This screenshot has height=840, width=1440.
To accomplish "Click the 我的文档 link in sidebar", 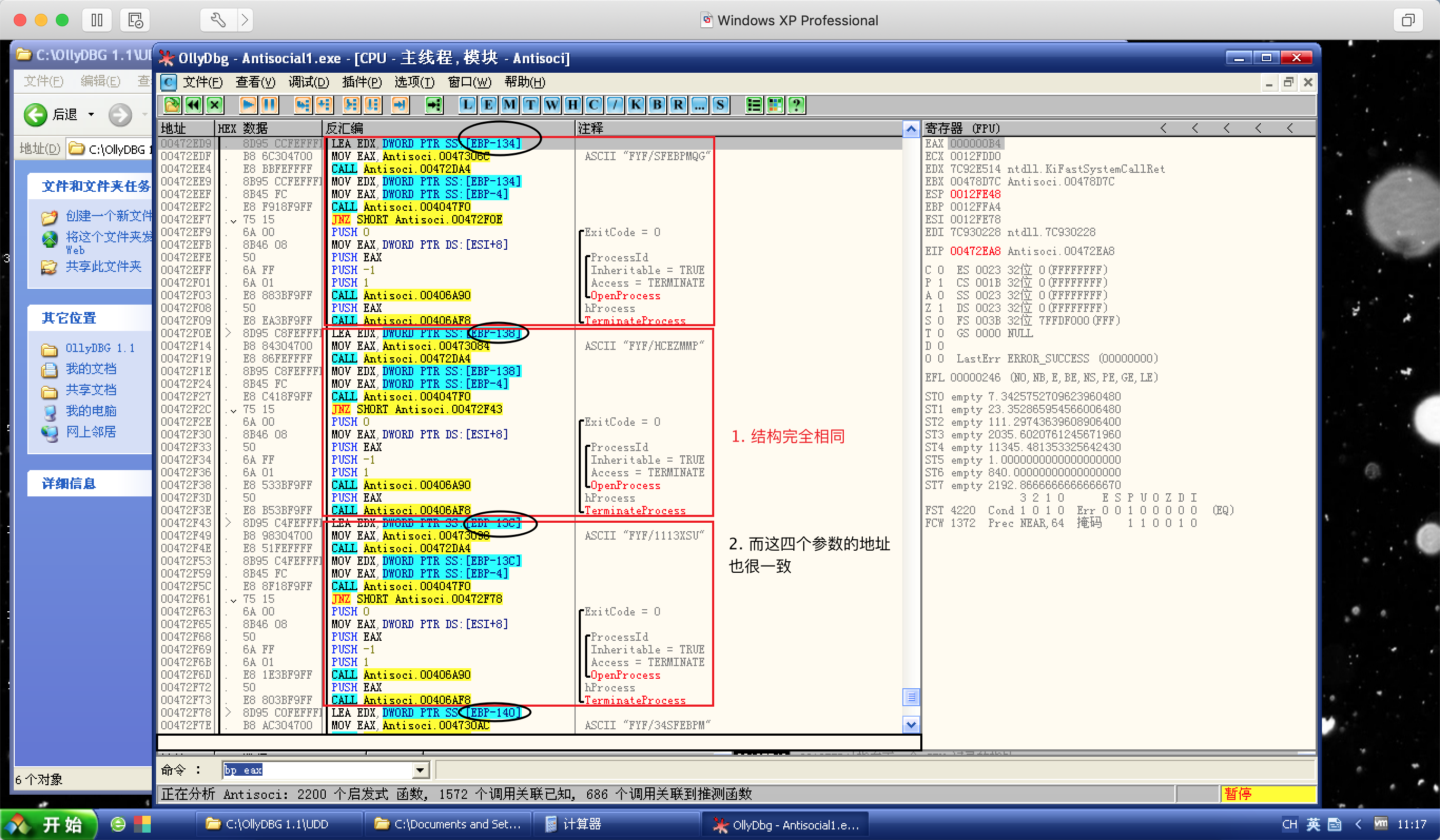I will tap(91, 369).
